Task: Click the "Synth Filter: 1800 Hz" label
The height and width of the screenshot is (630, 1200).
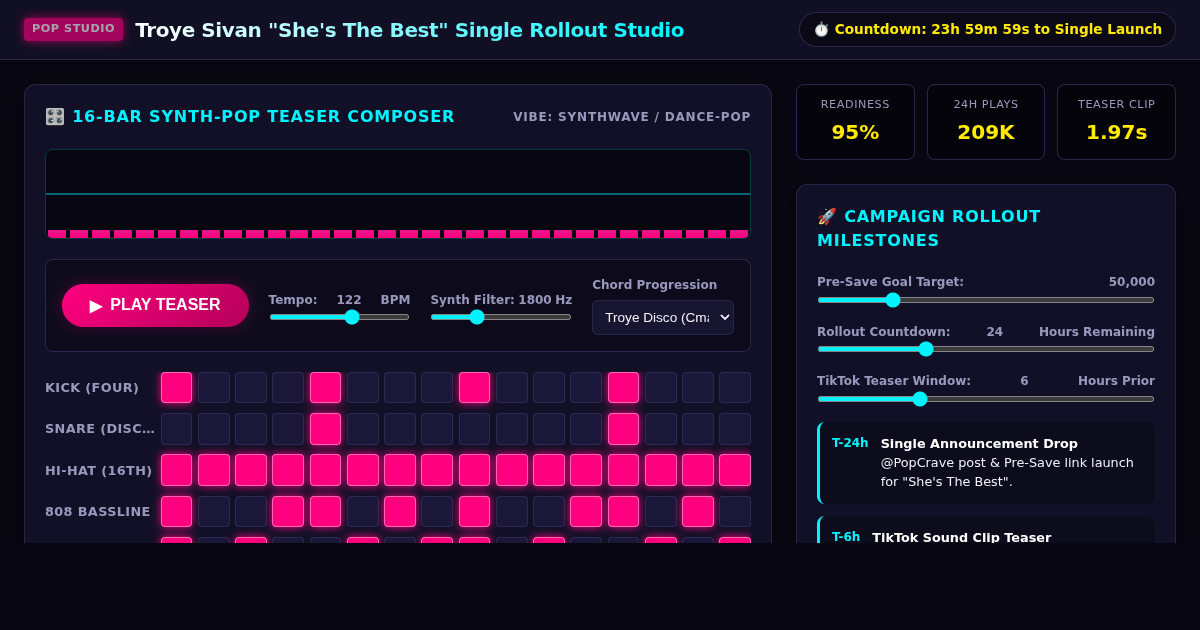Action: pyautogui.click(x=501, y=300)
